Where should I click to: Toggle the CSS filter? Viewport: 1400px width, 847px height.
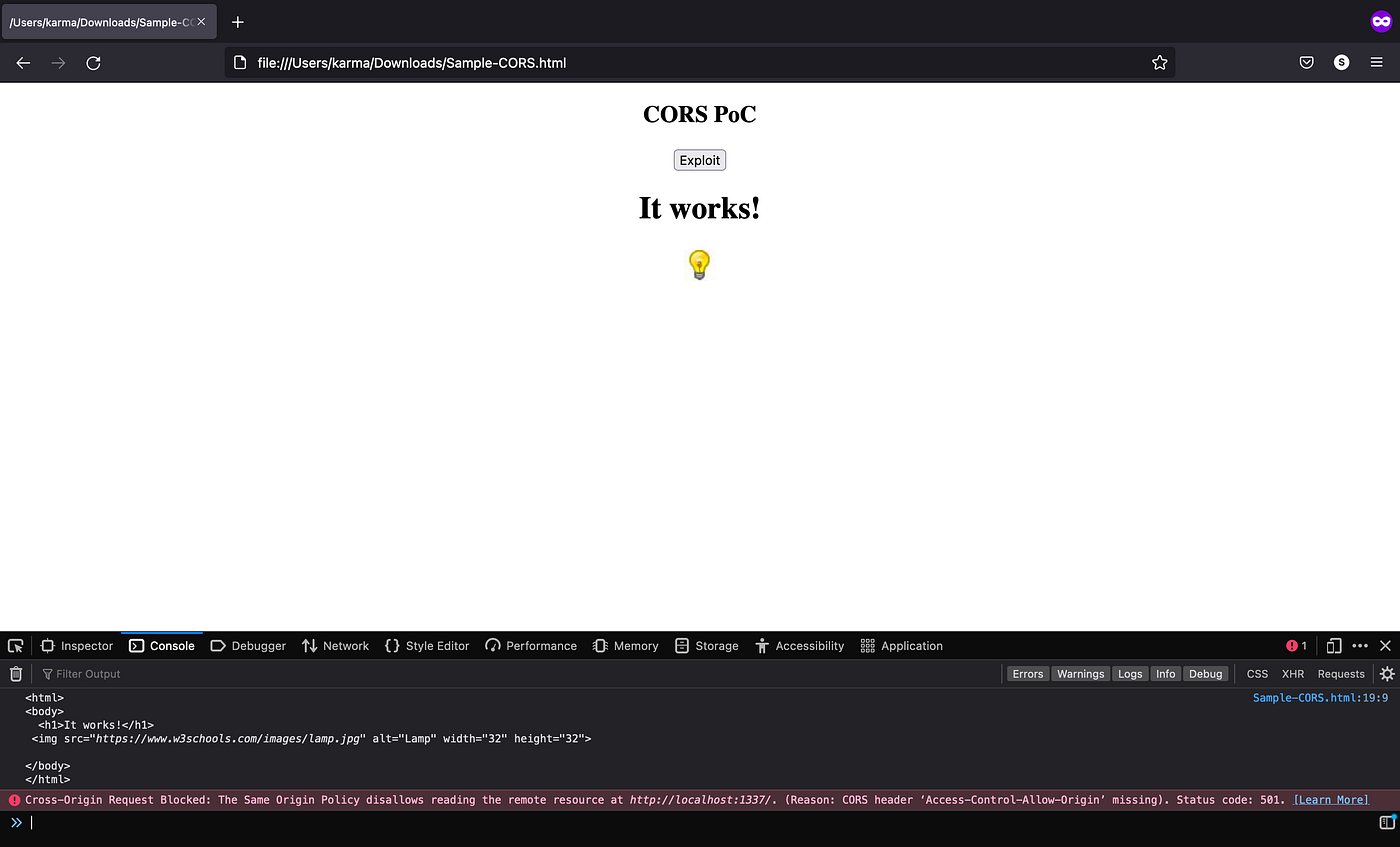click(1257, 674)
